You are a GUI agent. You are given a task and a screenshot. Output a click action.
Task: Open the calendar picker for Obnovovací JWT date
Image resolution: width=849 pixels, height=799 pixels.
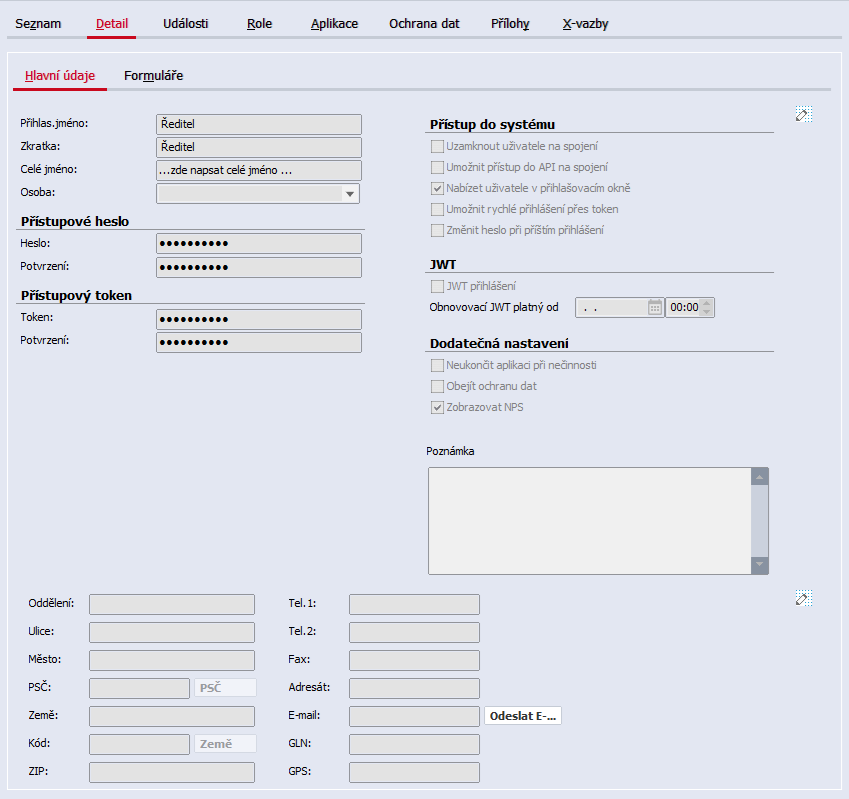point(655,307)
